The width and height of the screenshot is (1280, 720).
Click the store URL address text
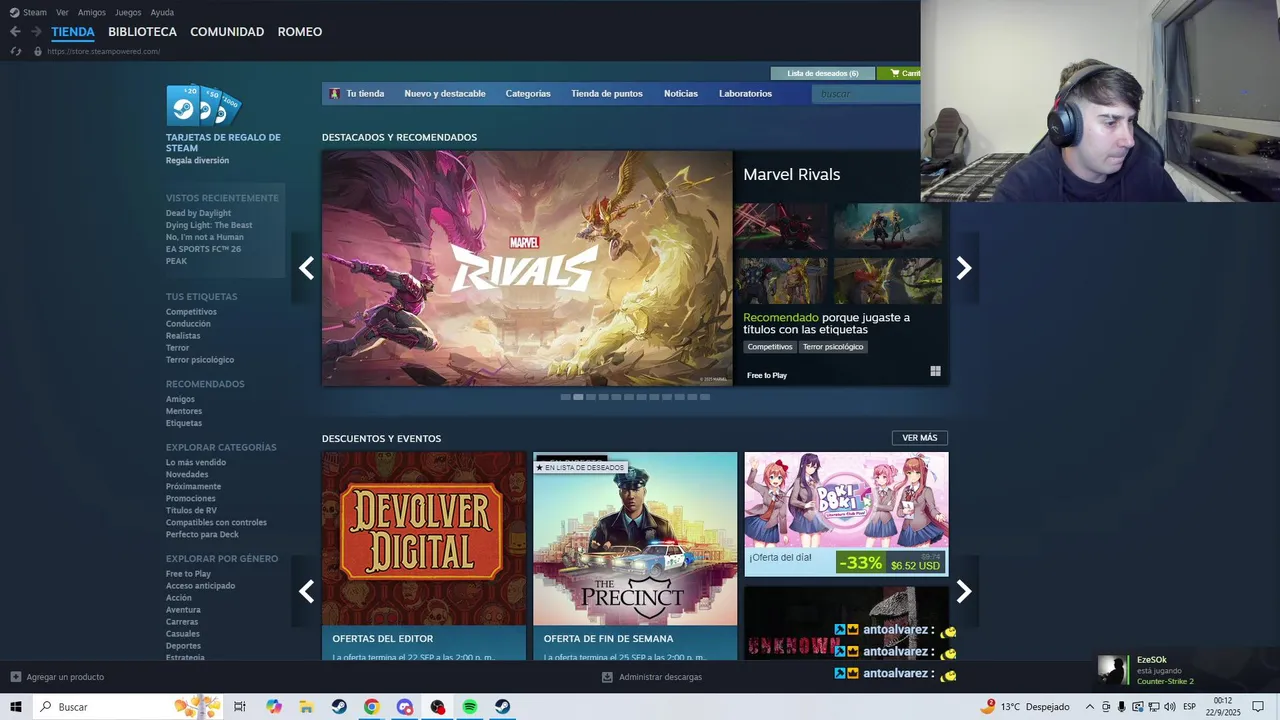[104, 51]
